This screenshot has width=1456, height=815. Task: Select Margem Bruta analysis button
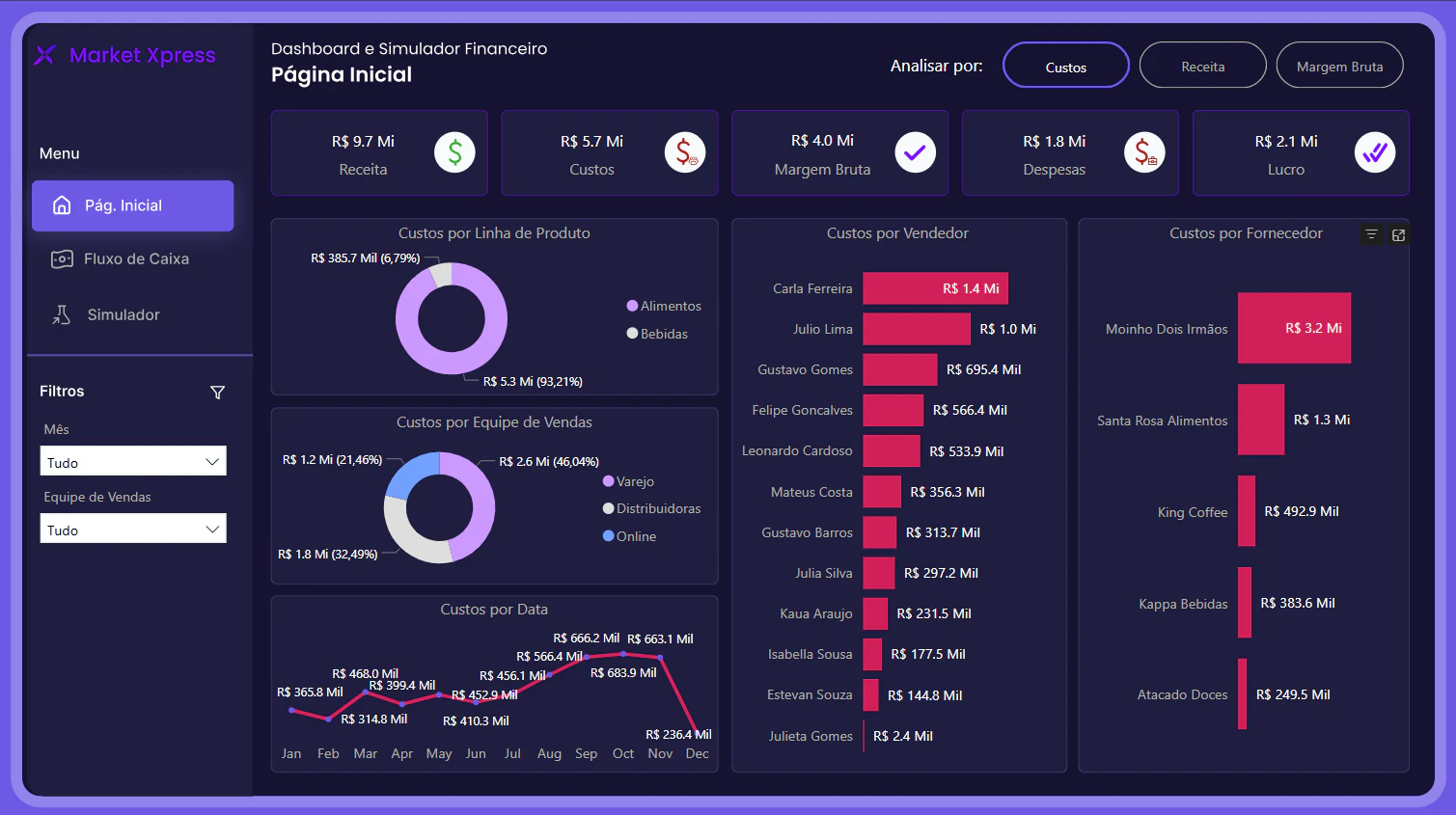point(1340,66)
